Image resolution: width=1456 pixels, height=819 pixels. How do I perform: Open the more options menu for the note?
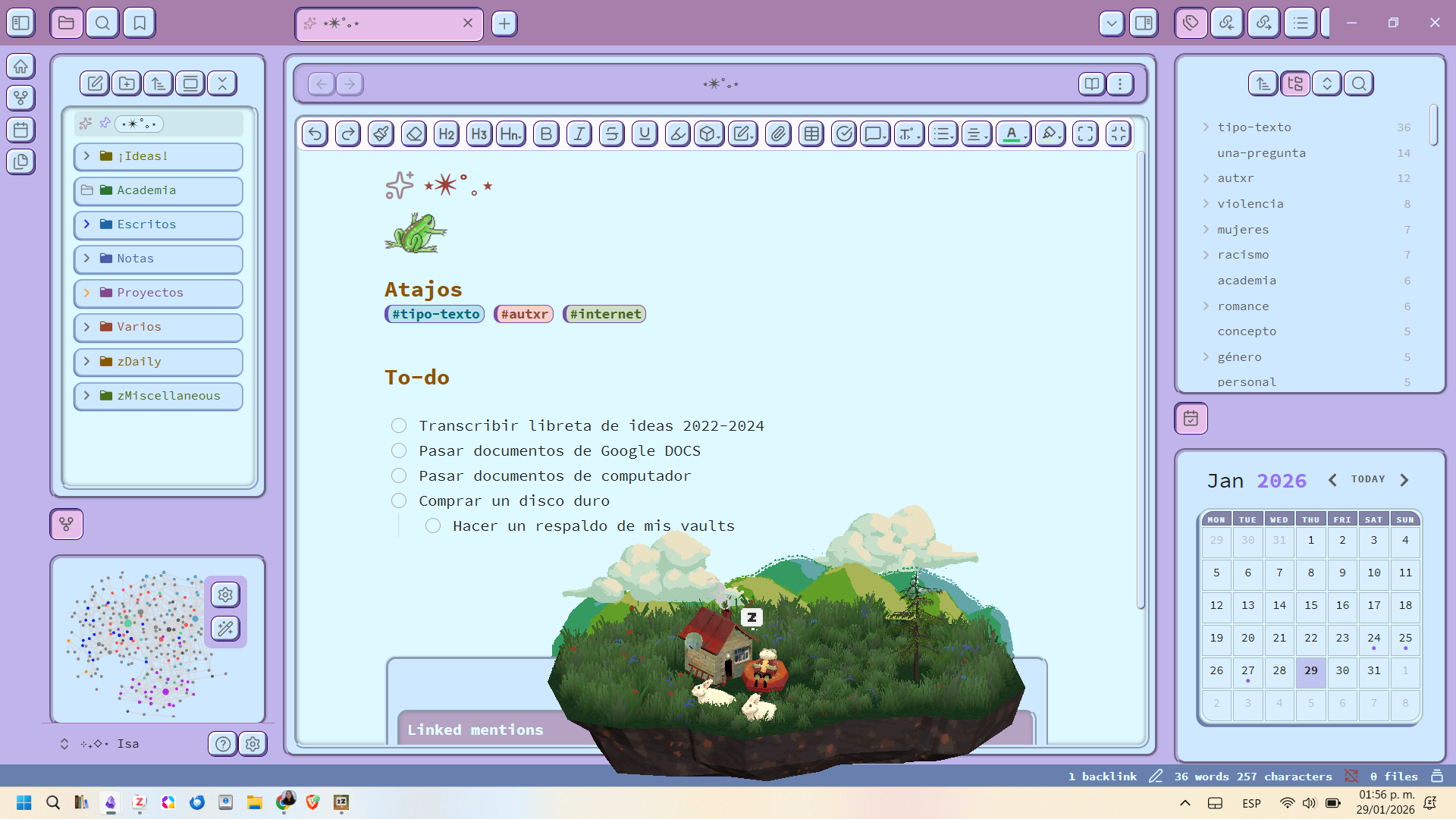point(1120,83)
